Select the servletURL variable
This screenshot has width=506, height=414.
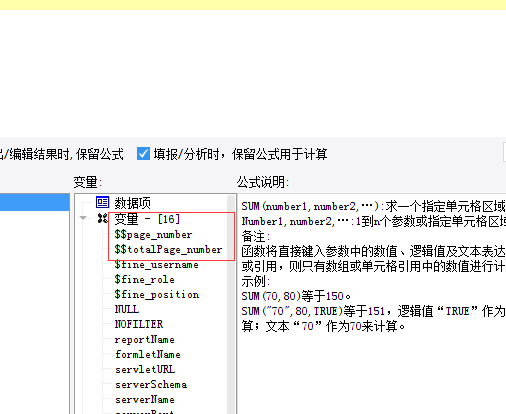pos(145,369)
